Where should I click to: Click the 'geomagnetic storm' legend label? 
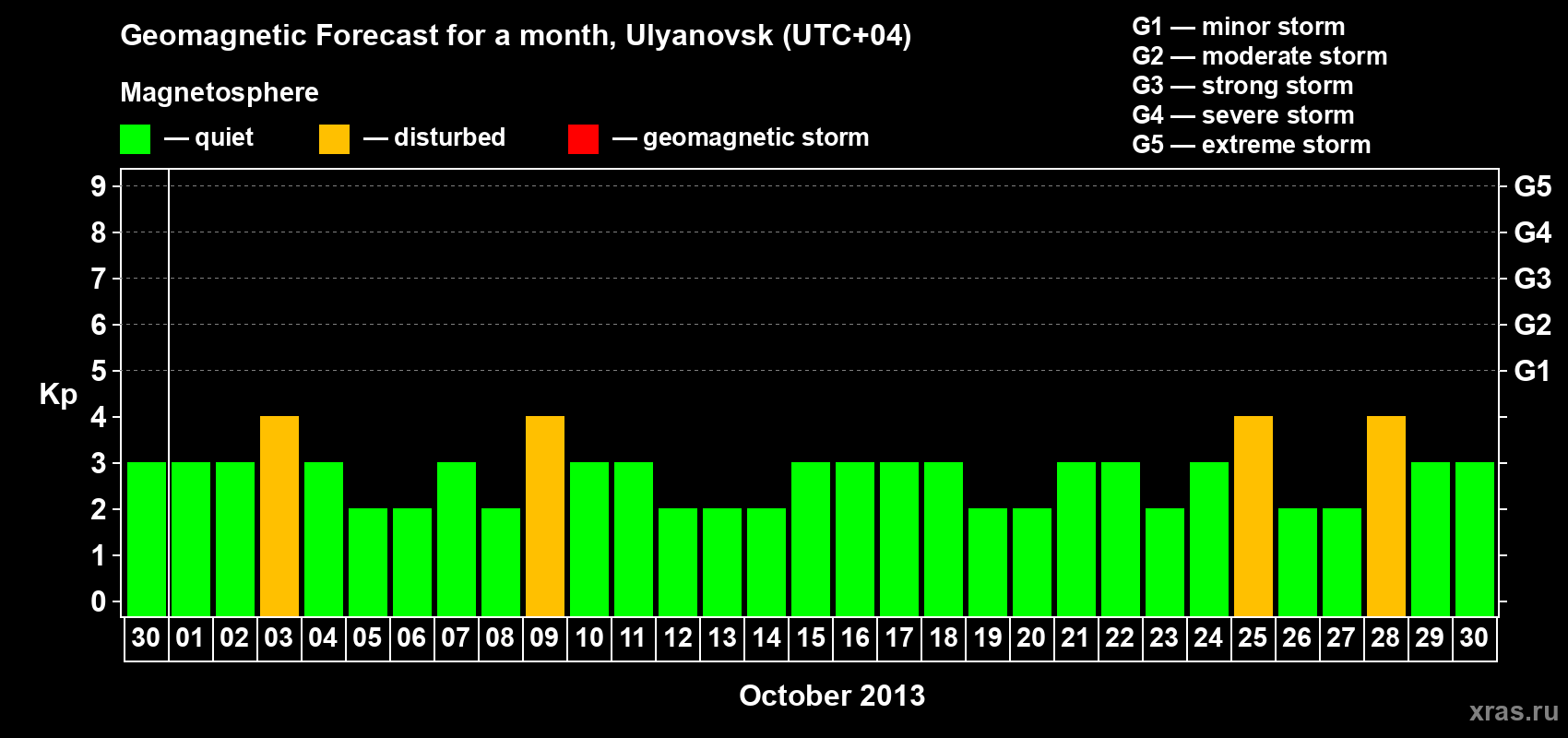[x=755, y=138]
